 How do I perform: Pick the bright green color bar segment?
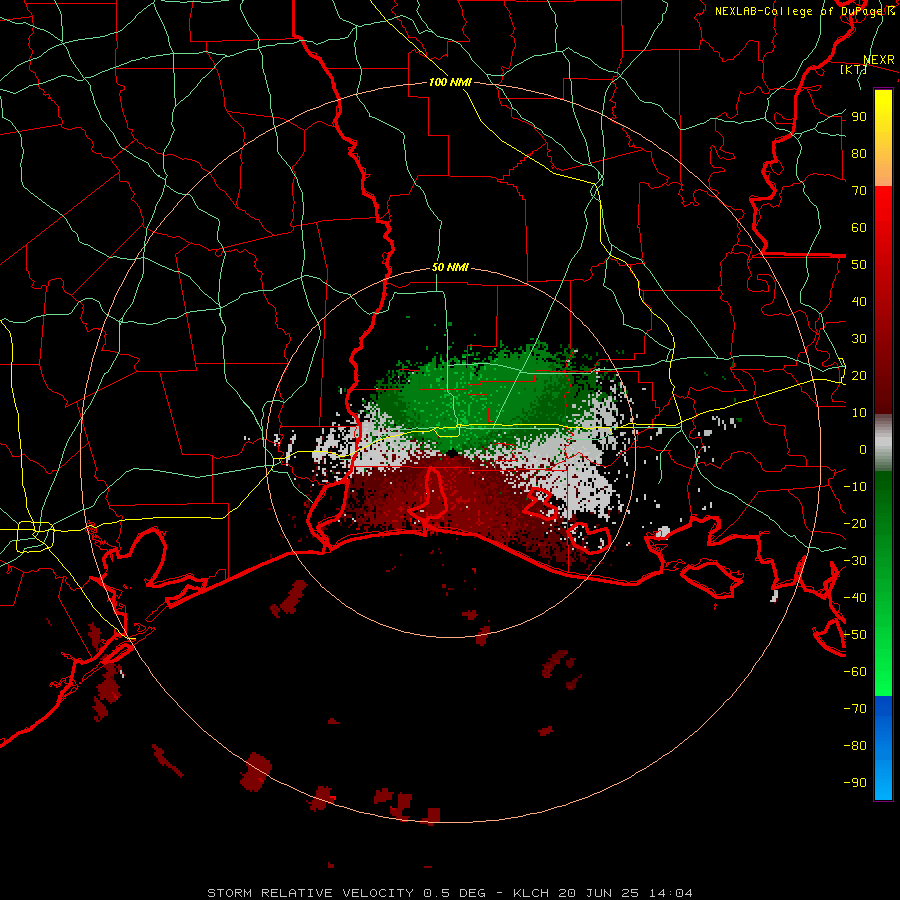[x=883, y=654]
